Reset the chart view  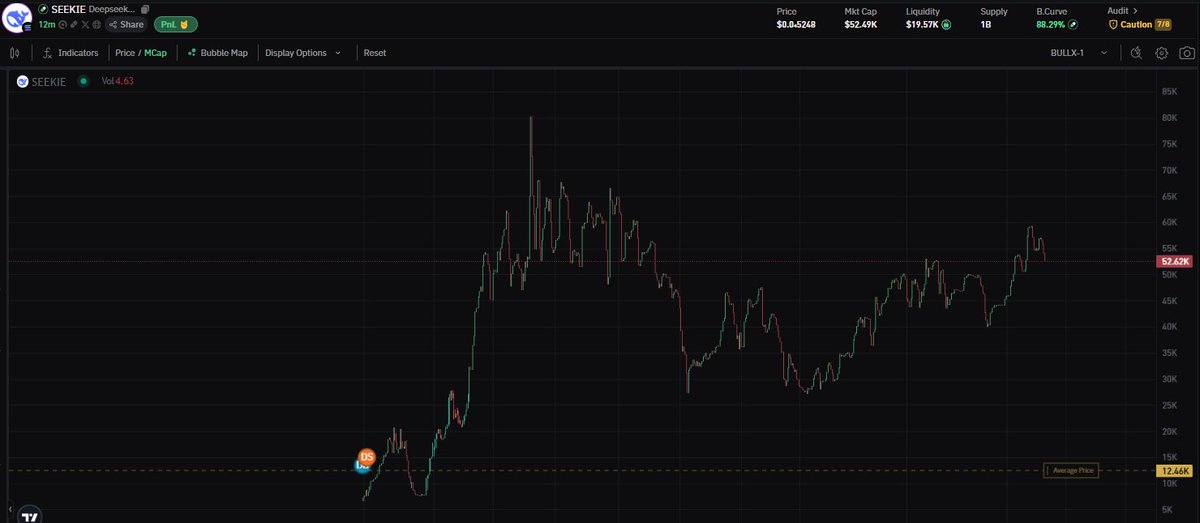375,53
